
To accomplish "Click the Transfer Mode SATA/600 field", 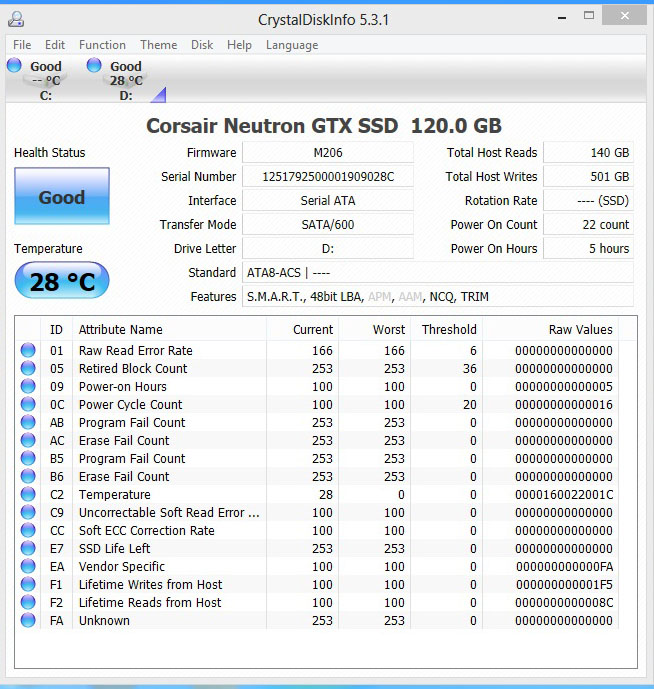I will coord(328,225).
